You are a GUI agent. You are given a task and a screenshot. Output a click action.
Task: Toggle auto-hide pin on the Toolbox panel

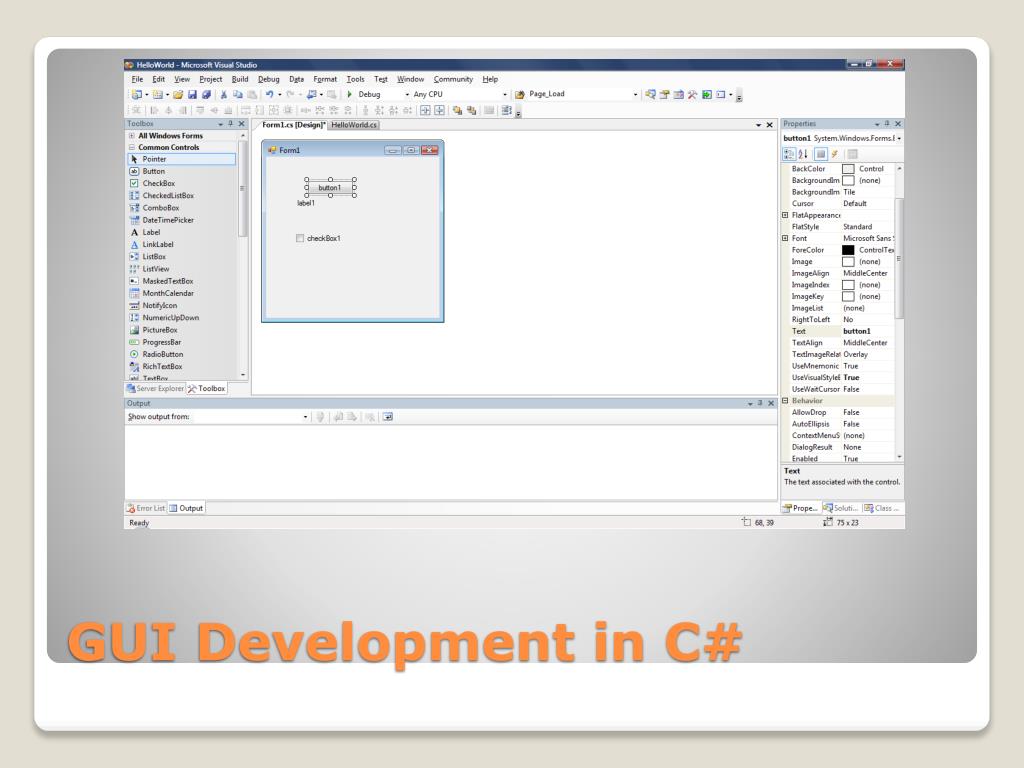[231, 123]
